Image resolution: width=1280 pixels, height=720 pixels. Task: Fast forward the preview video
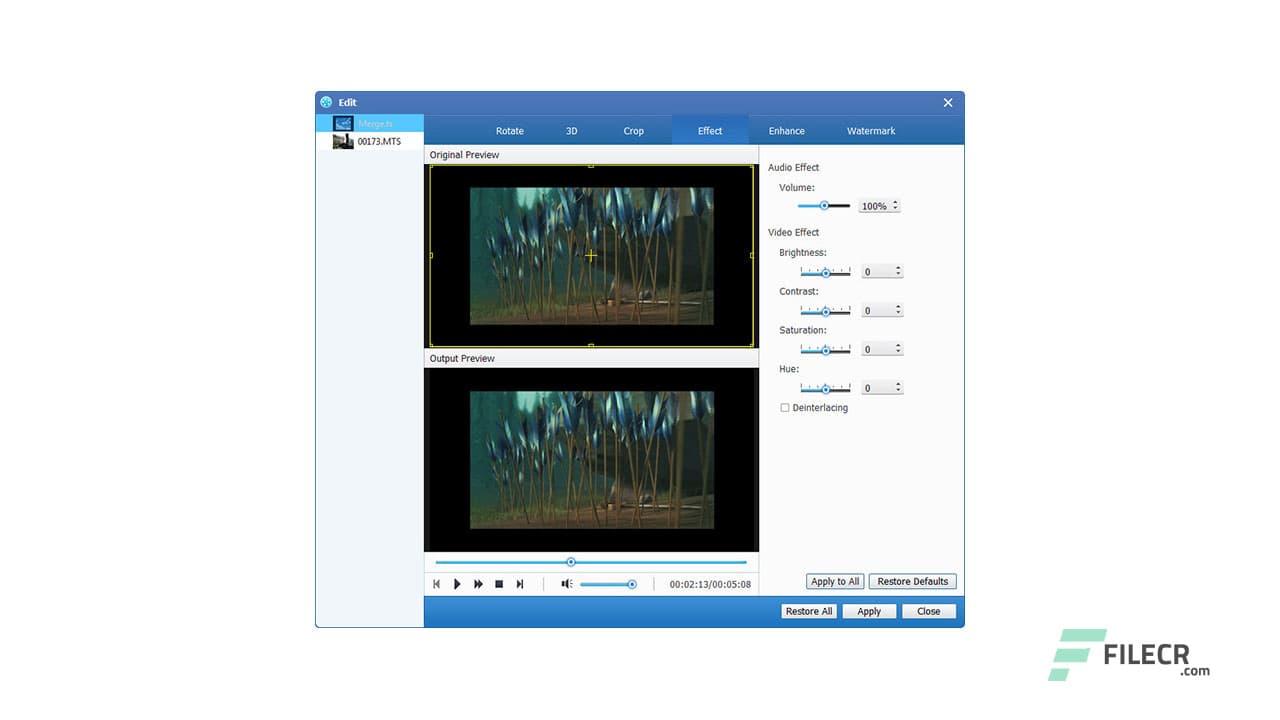478,583
